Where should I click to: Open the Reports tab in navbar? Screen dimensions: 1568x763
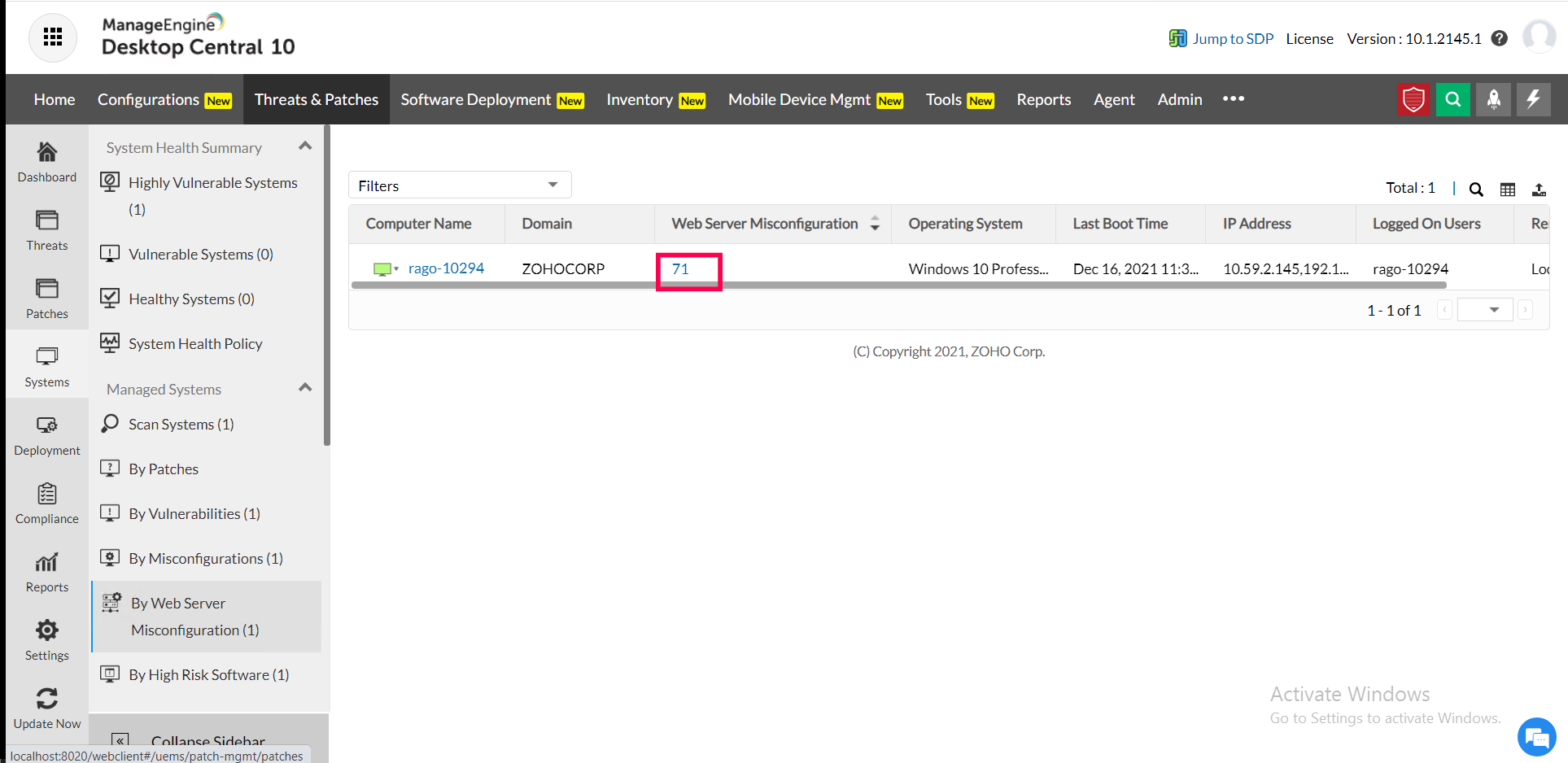[1044, 99]
